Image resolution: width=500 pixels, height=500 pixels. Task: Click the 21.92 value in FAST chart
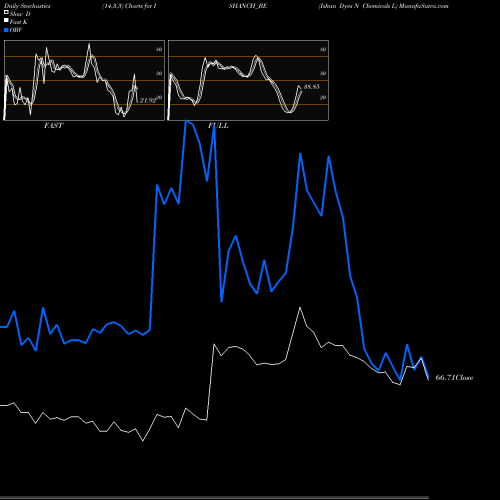[x=148, y=100]
